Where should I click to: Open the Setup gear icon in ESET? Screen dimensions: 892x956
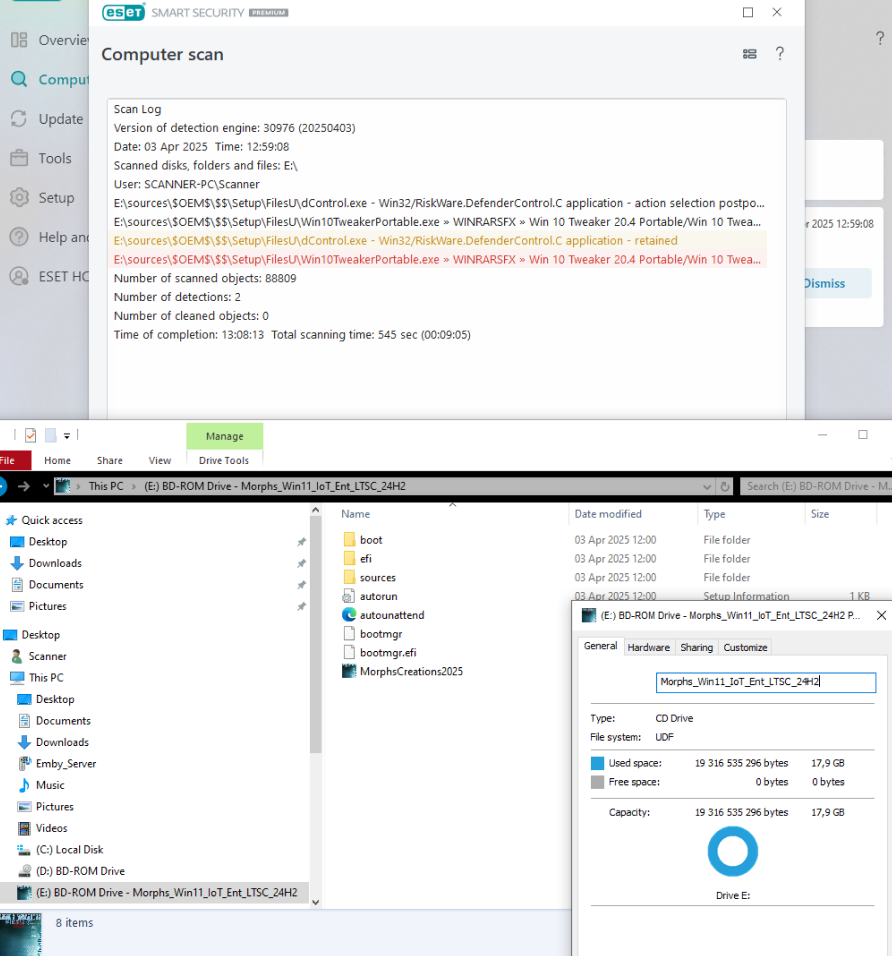coord(20,198)
